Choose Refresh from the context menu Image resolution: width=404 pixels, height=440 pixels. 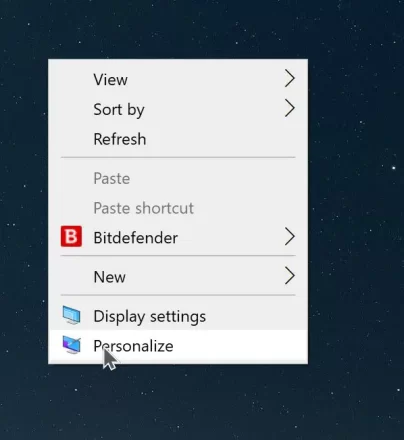point(178,139)
